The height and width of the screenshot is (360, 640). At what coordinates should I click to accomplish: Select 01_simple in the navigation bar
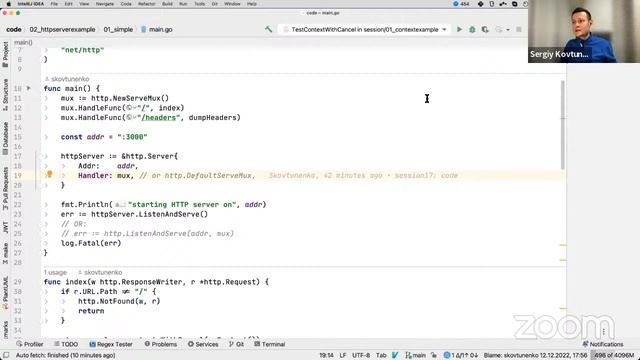[118, 29]
